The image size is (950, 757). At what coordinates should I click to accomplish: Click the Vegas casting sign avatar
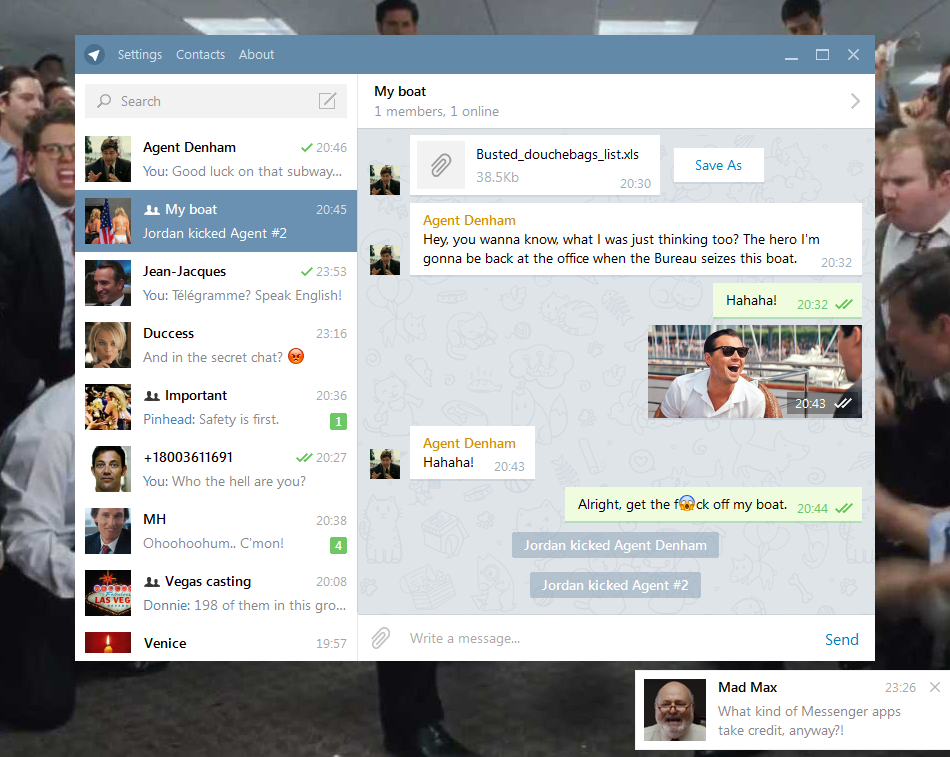(x=108, y=593)
